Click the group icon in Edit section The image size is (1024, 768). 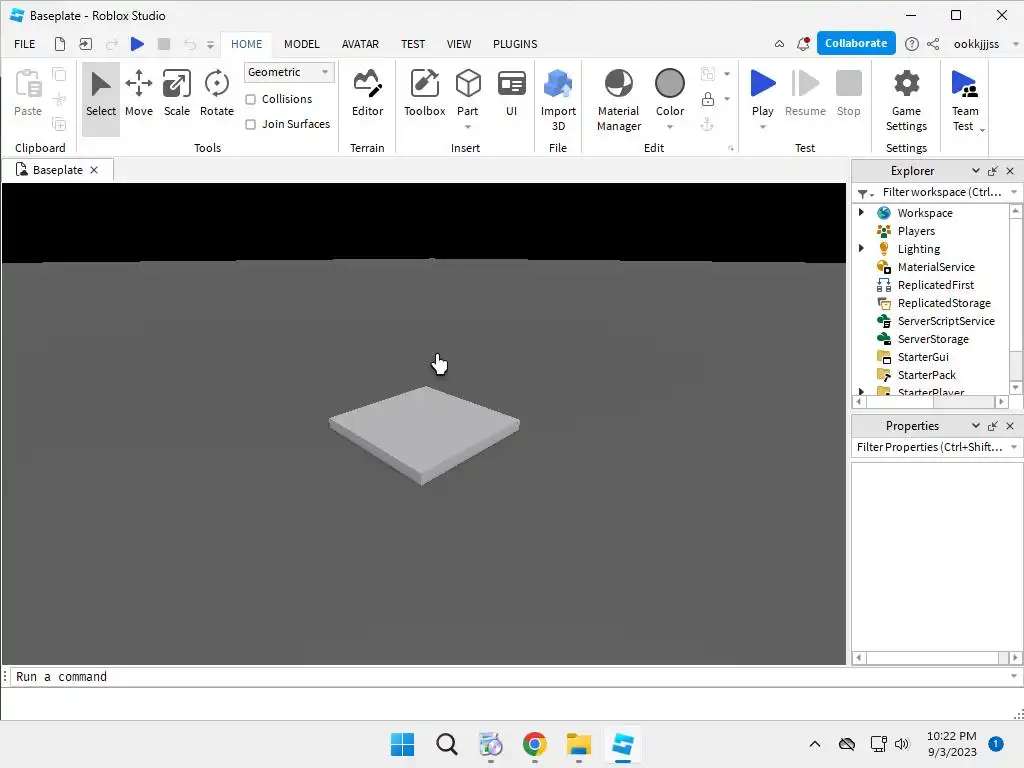pos(707,74)
